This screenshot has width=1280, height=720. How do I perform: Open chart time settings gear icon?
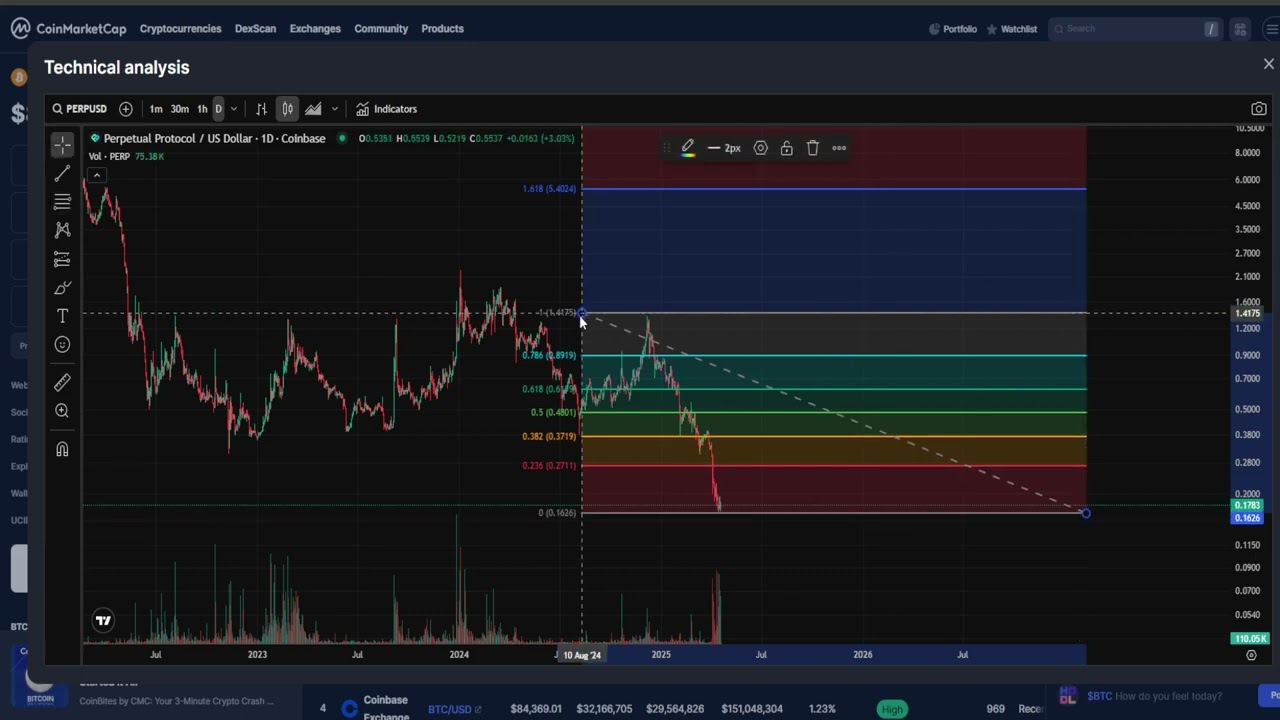click(x=1251, y=655)
